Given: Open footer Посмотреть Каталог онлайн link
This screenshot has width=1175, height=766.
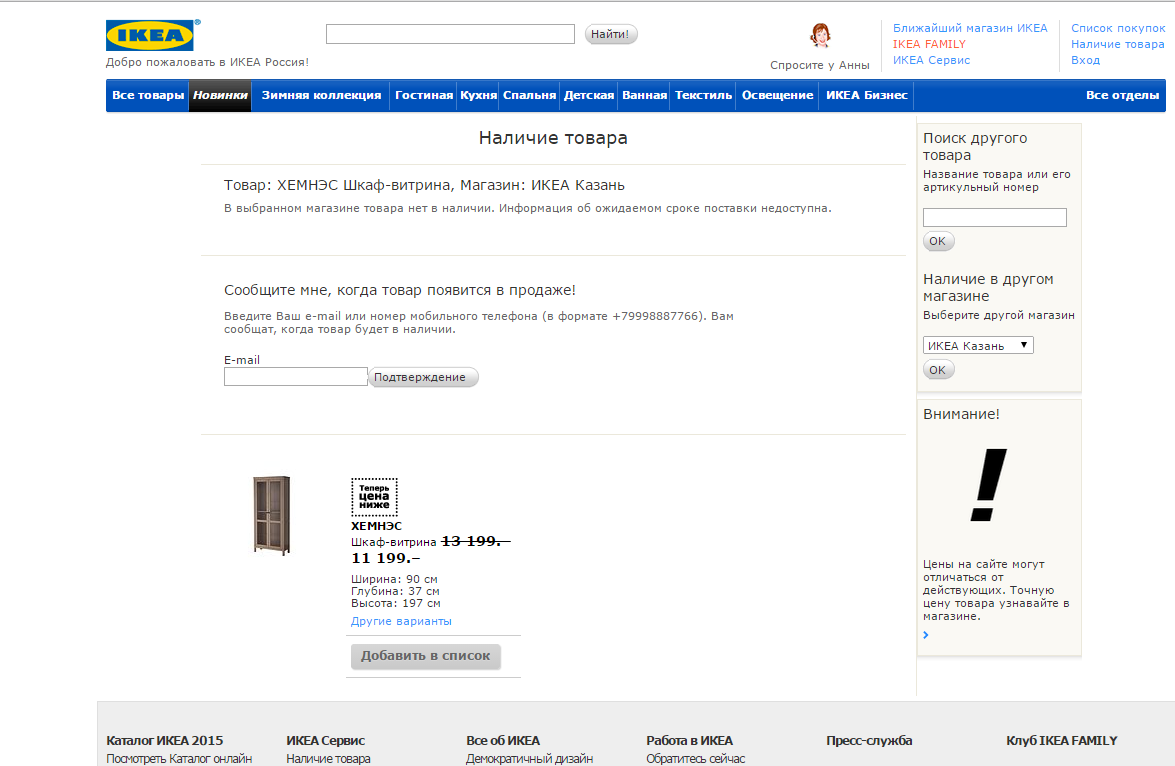Looking at the screenshot, I should click(x=179, y=759).
